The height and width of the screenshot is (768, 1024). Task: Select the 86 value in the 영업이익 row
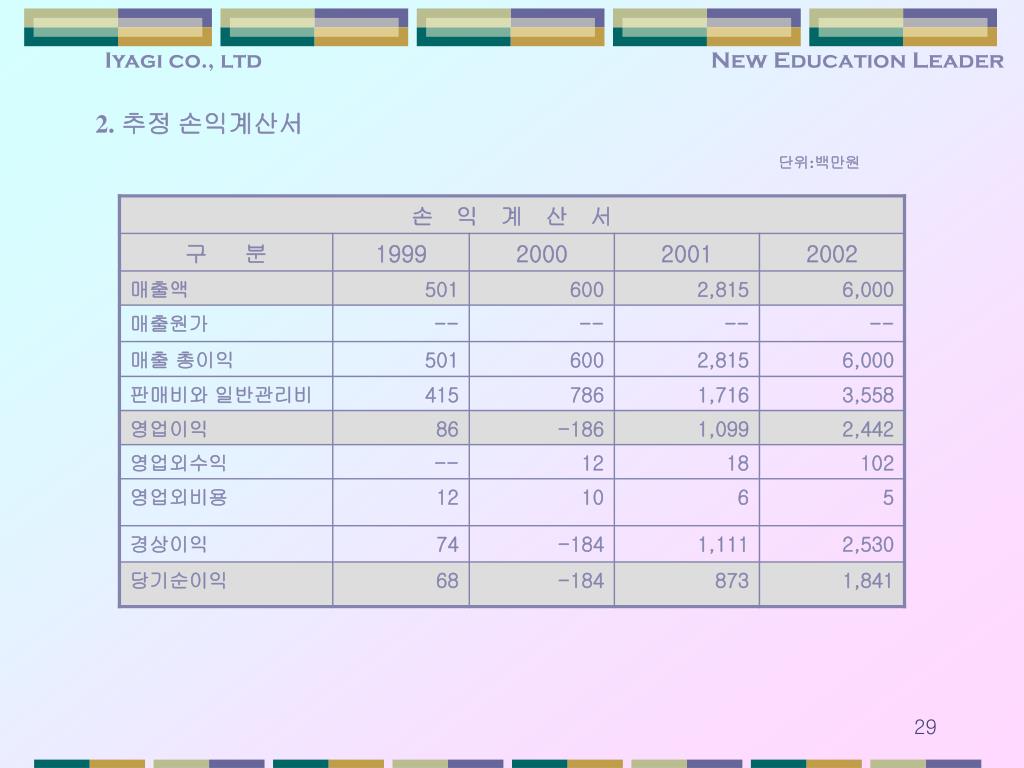[447, 429]
